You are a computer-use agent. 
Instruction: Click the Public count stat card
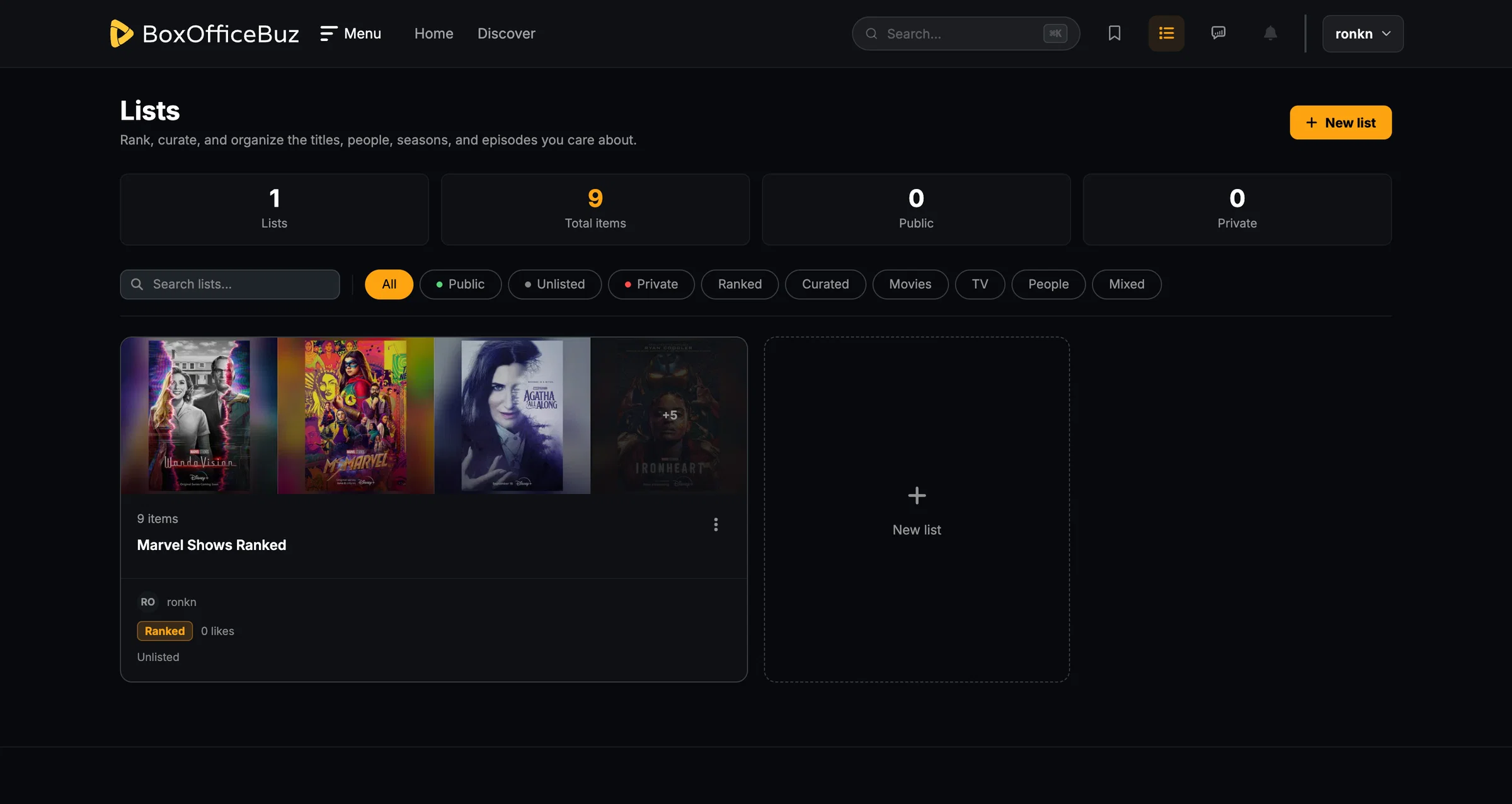tap(916, 209)
